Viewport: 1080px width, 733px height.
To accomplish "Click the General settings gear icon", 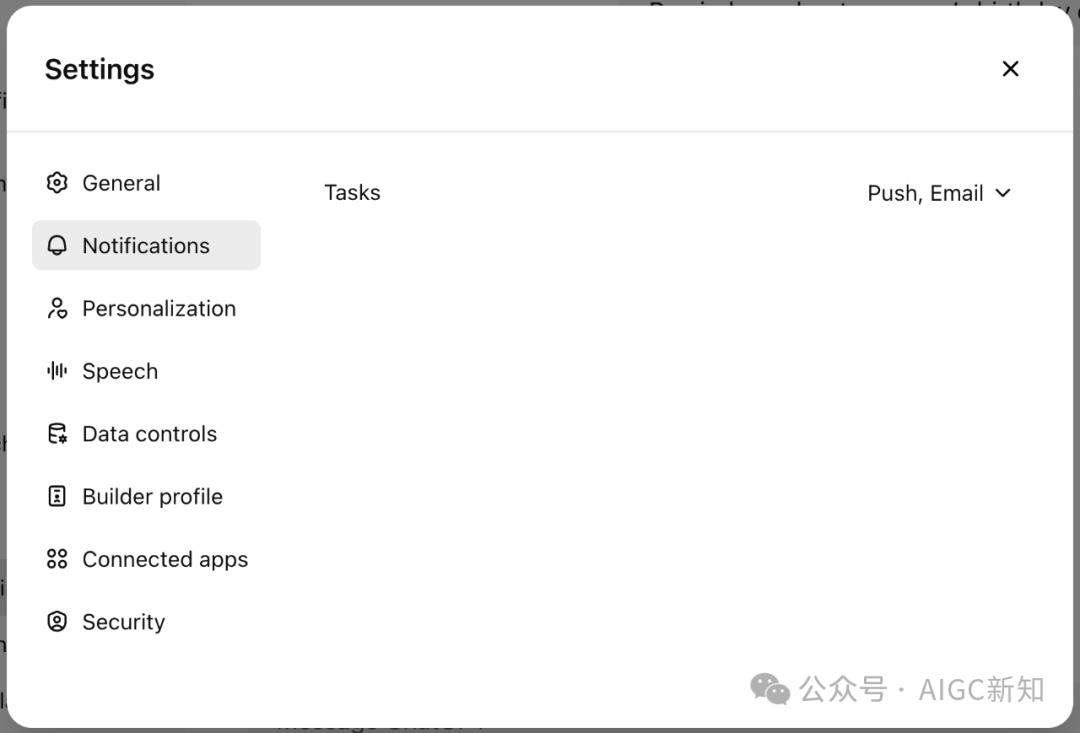I will 57,183.
